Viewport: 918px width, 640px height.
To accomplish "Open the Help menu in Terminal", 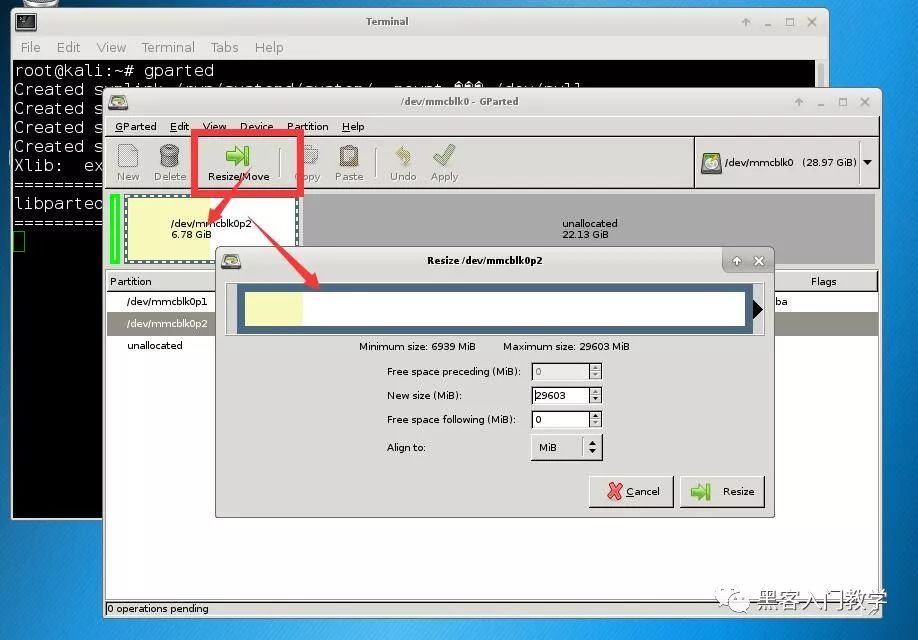I will point(269,47).
